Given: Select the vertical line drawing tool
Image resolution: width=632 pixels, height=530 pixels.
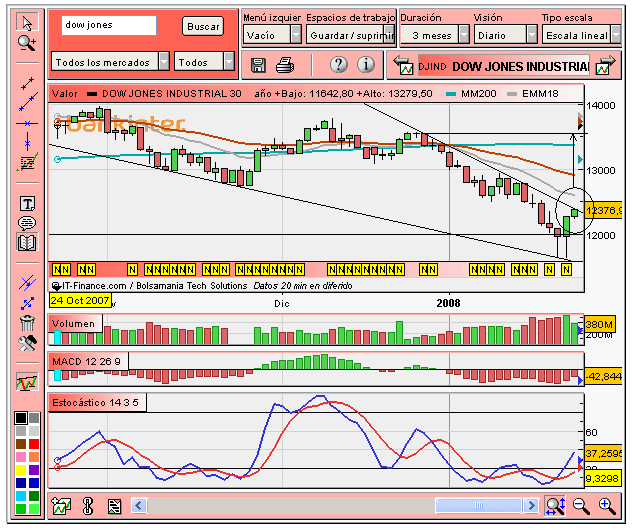Looking at the screenshot, I should point(27,142).
